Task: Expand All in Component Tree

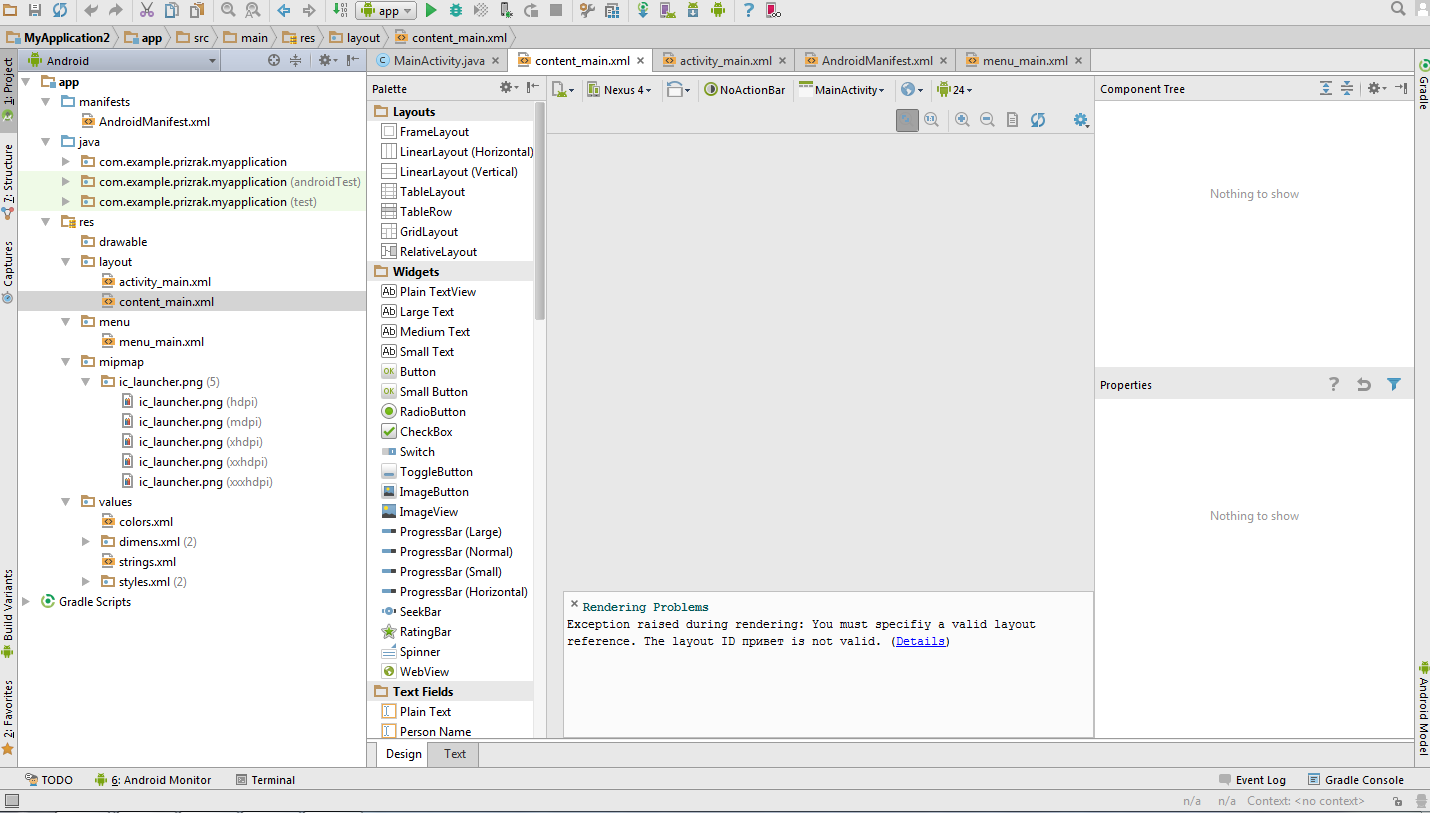Action: (1326, 88)
